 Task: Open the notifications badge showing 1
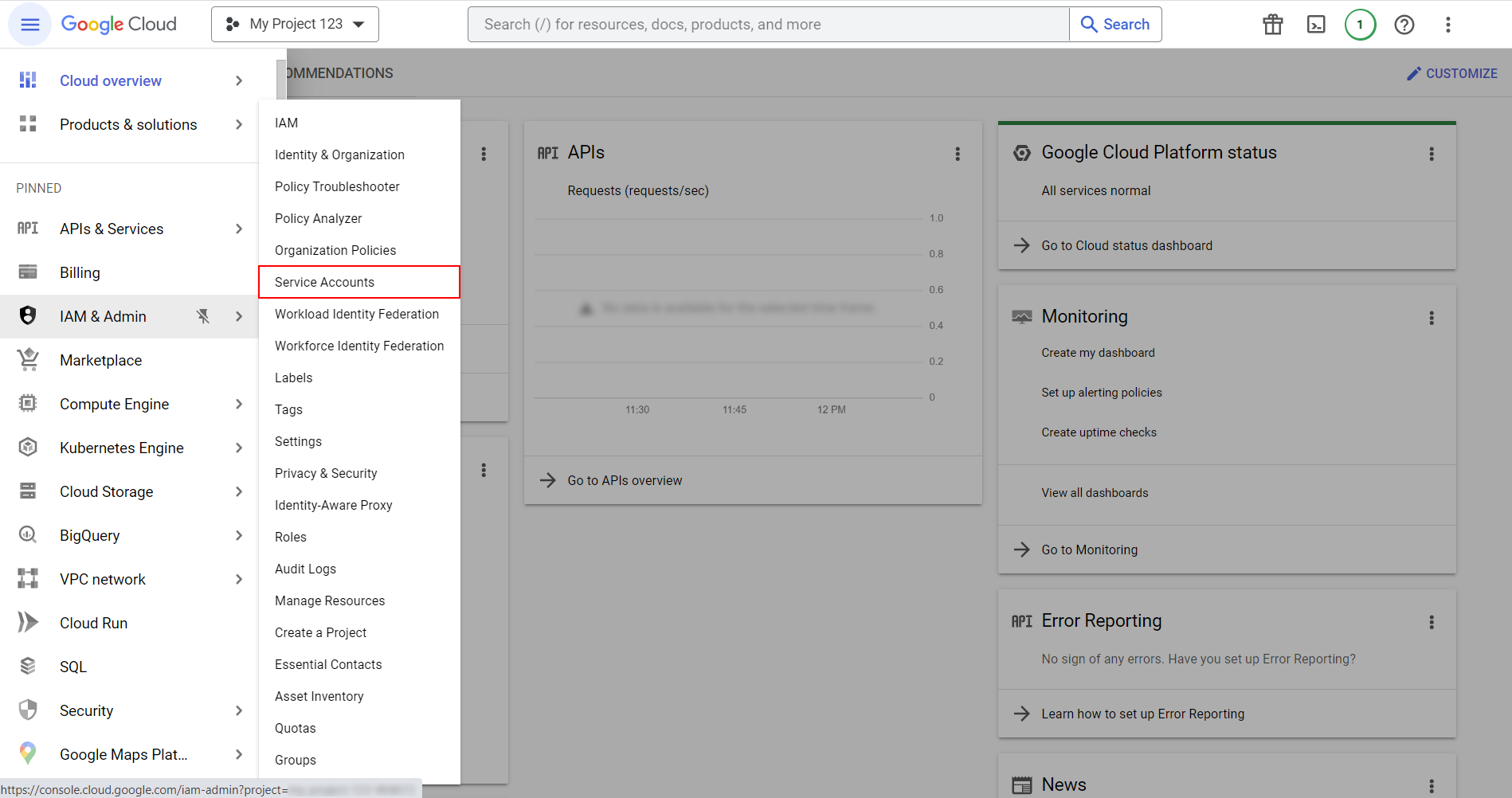pos(1361,25)
